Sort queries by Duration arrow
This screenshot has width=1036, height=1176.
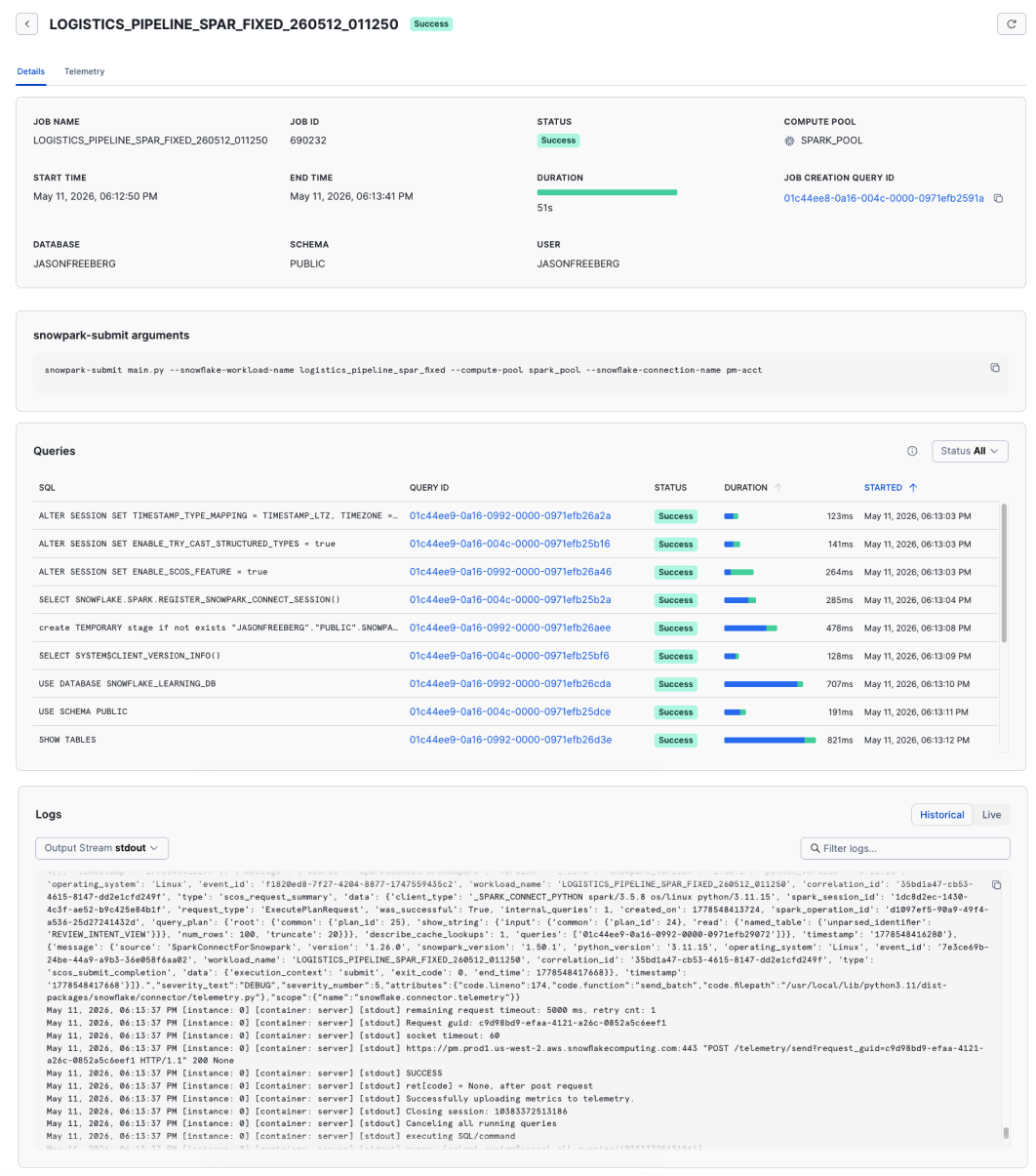[777, 487]
